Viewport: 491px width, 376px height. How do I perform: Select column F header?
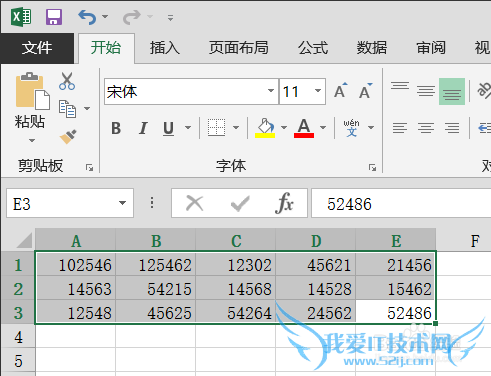(464, 240)
